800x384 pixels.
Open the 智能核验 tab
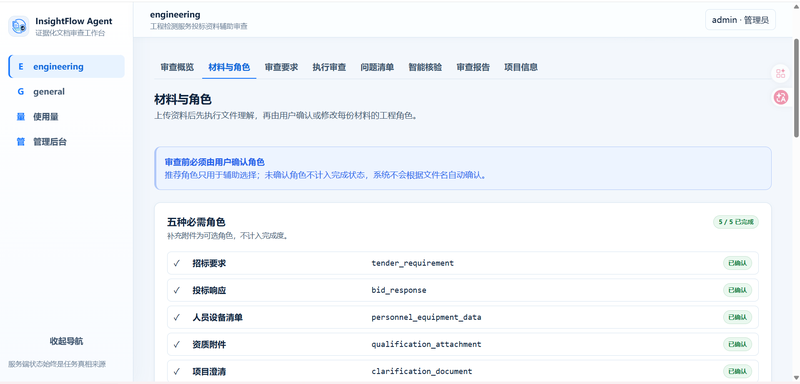click(x=425, y=67)
